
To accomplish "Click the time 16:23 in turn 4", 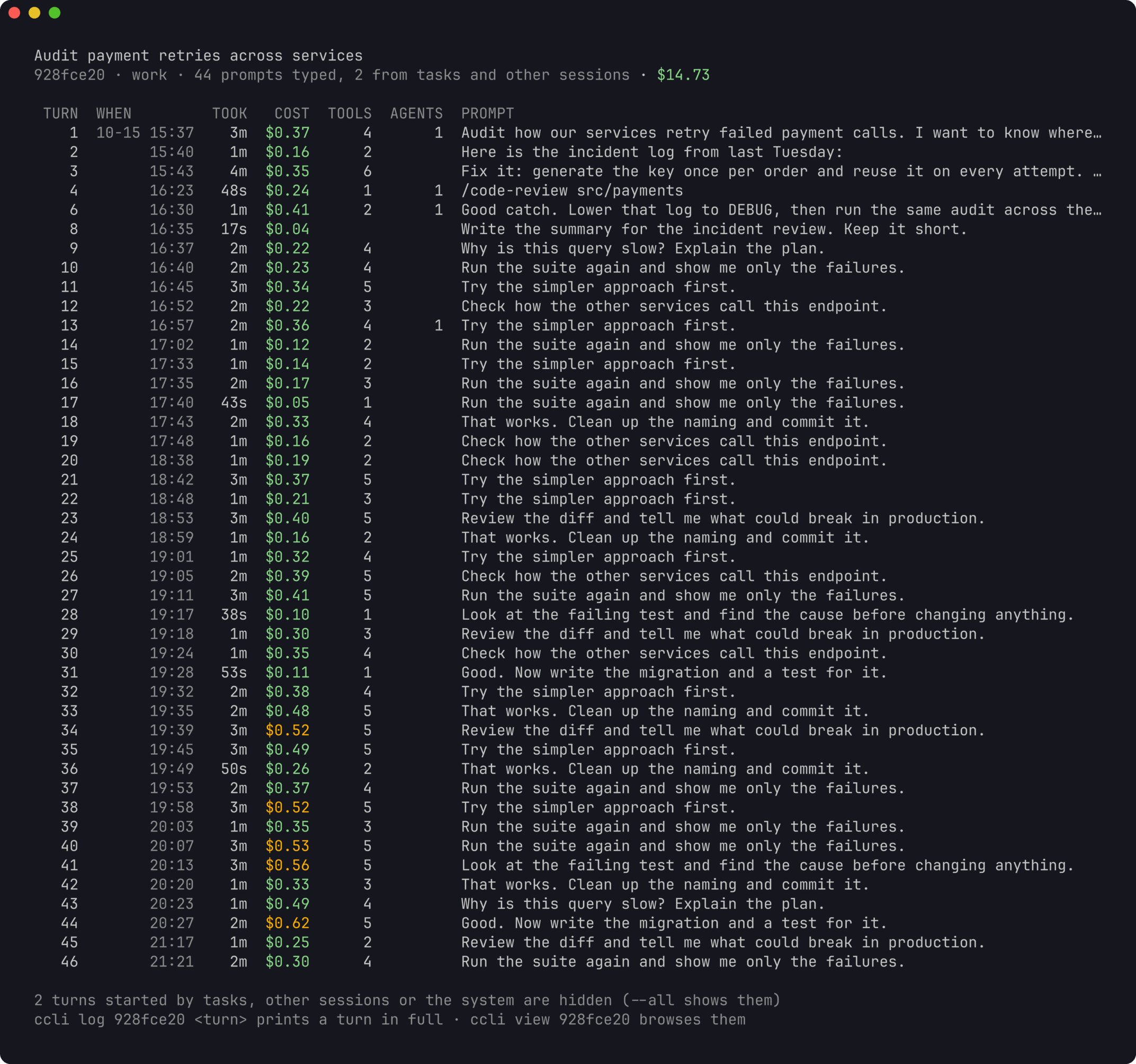I will 172,190.
